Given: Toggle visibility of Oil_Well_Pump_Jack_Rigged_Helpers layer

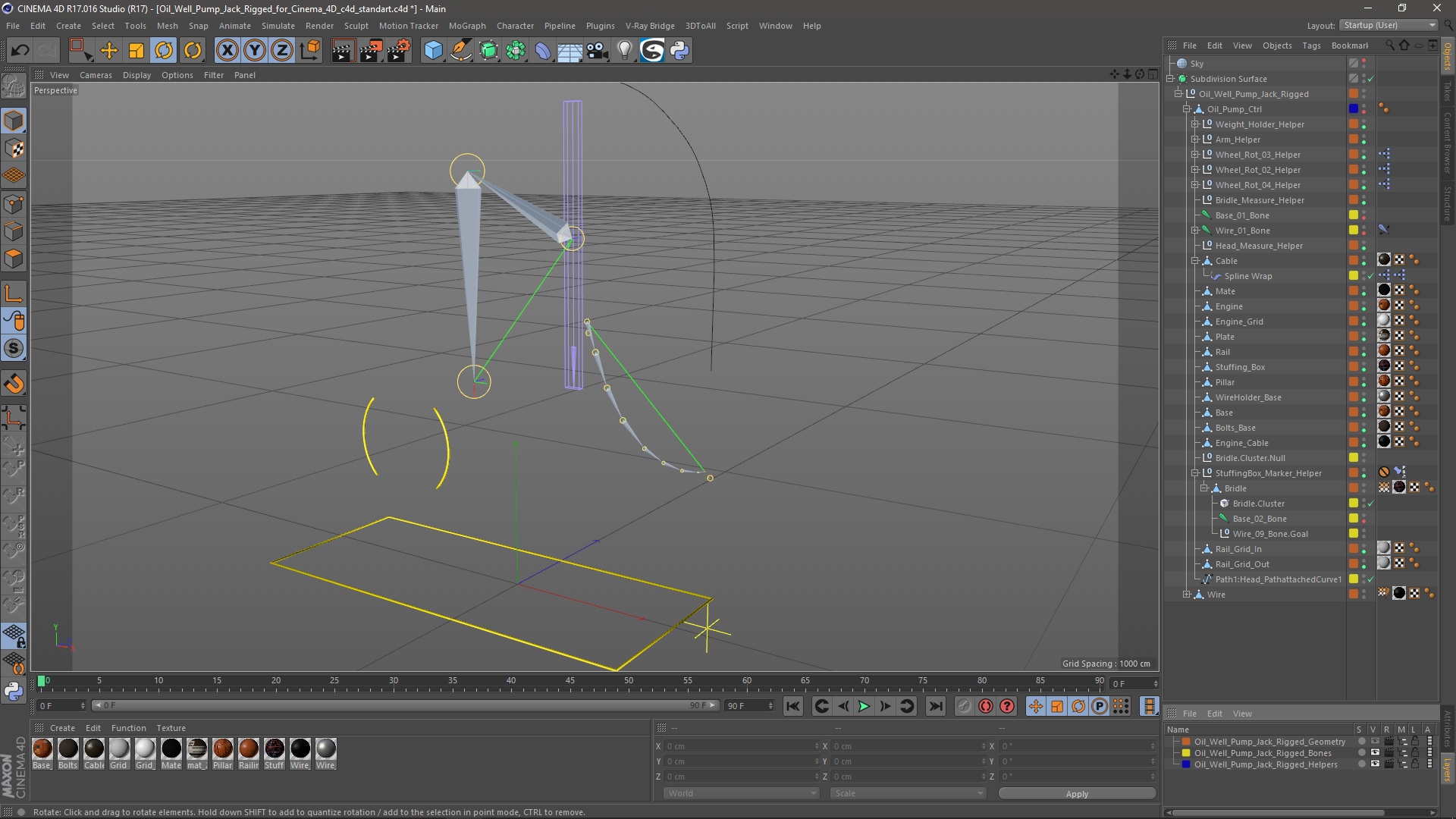Looking at the screenshot, I should pos(1375,764).
